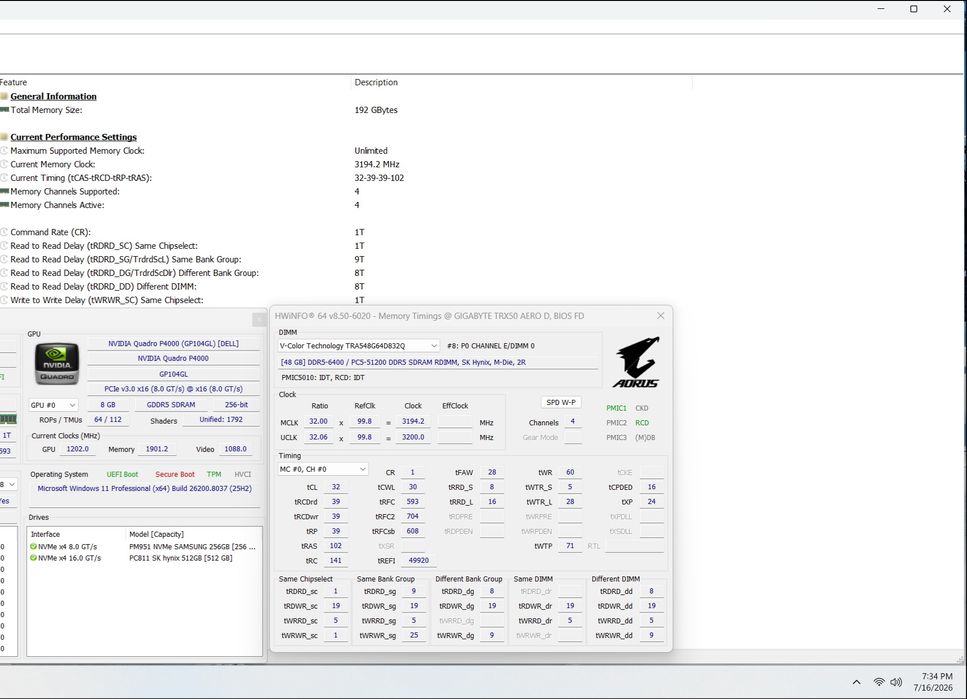Viewport: 967px width, 699px height.
Task: Click the value 32-39-39-102
Action: pos(379,178)
